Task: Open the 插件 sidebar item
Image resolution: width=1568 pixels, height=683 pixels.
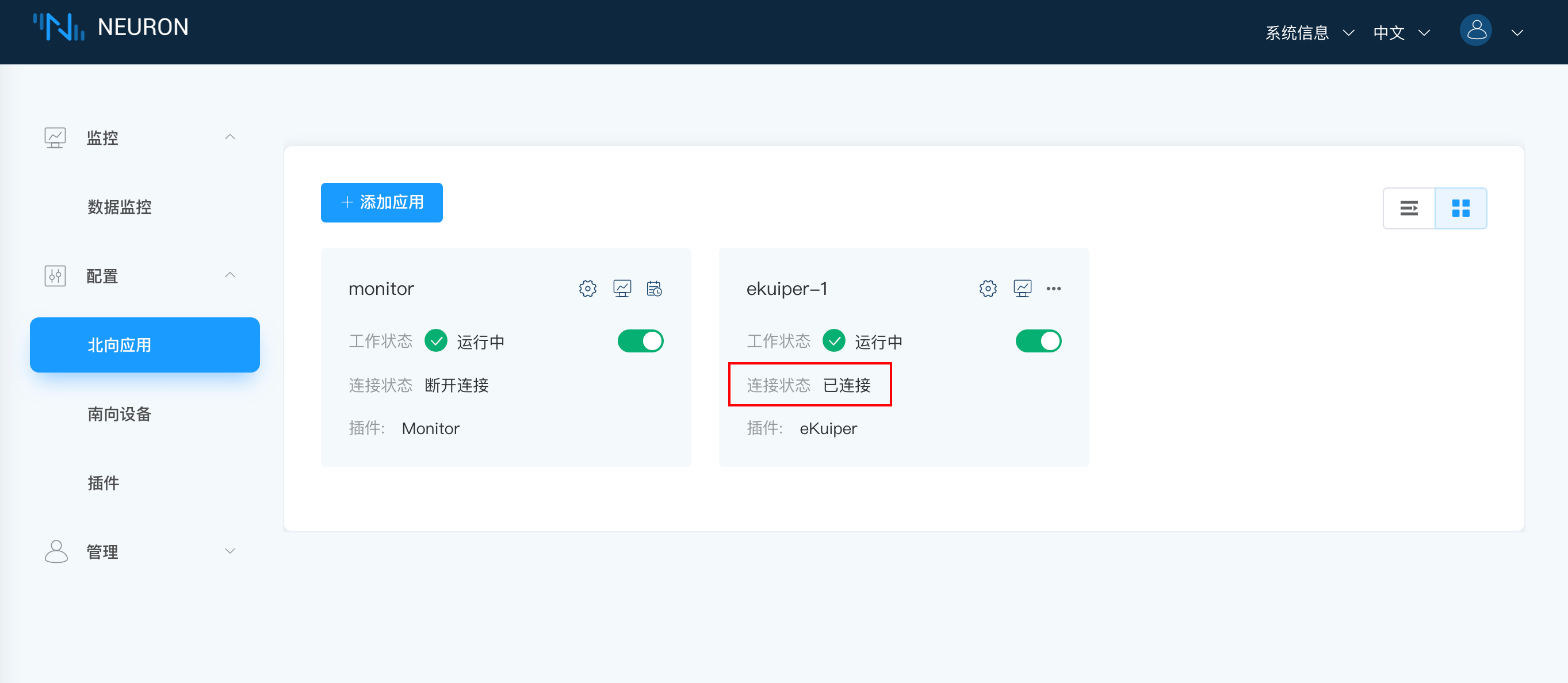Action: click(x=104, y=483)
